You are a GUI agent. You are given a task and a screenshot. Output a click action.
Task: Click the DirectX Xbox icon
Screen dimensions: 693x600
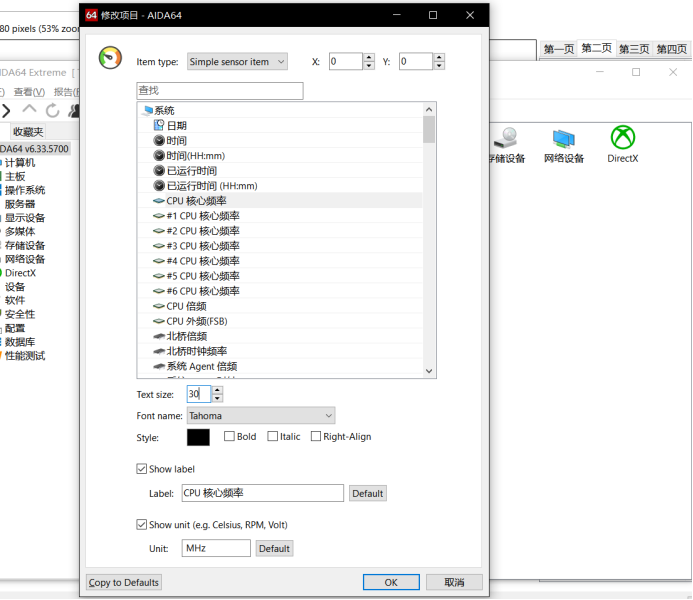[x=623, y=139]
